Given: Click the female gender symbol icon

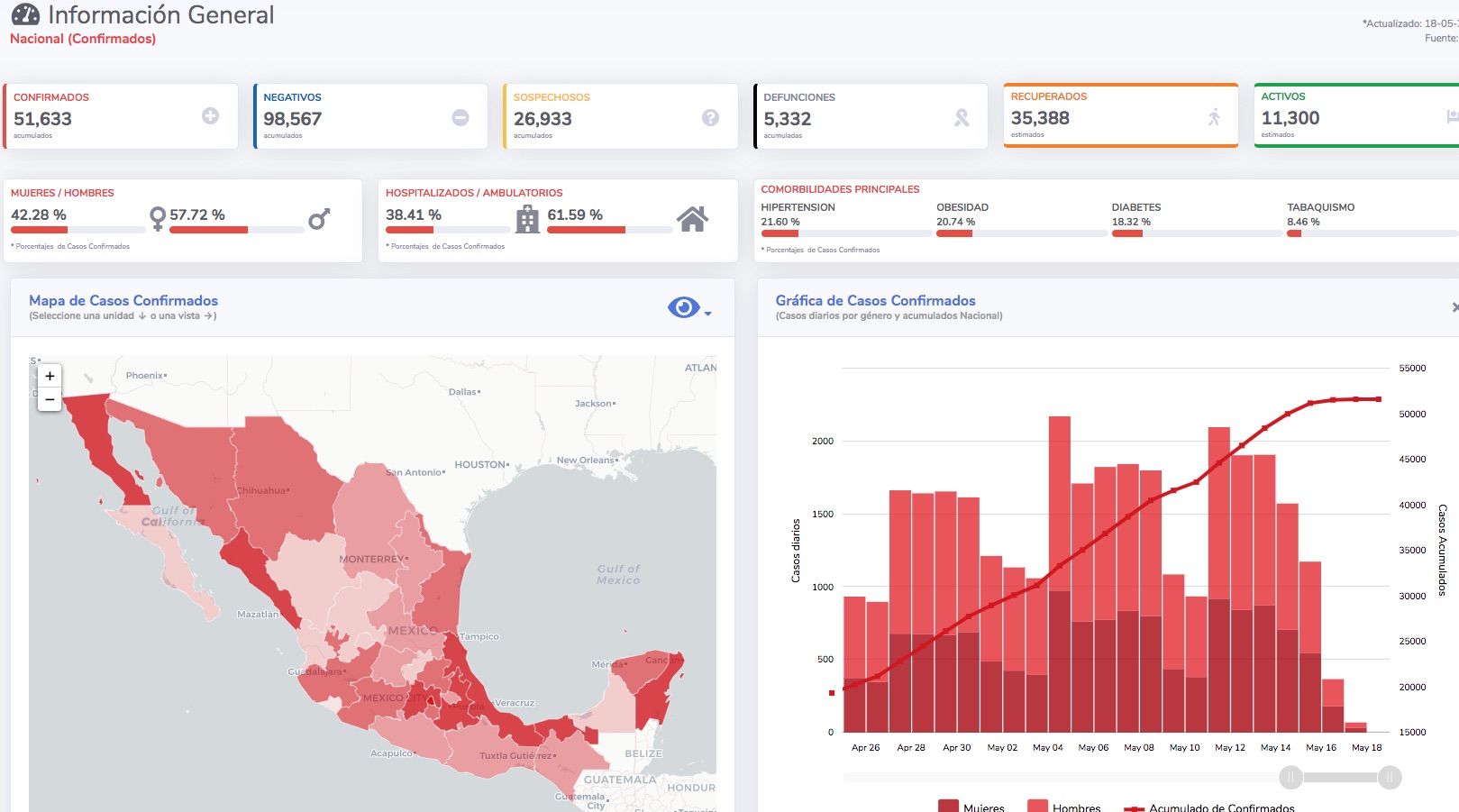Looking at the screenshot, I should pyautogui.click(x=158, y=219).
